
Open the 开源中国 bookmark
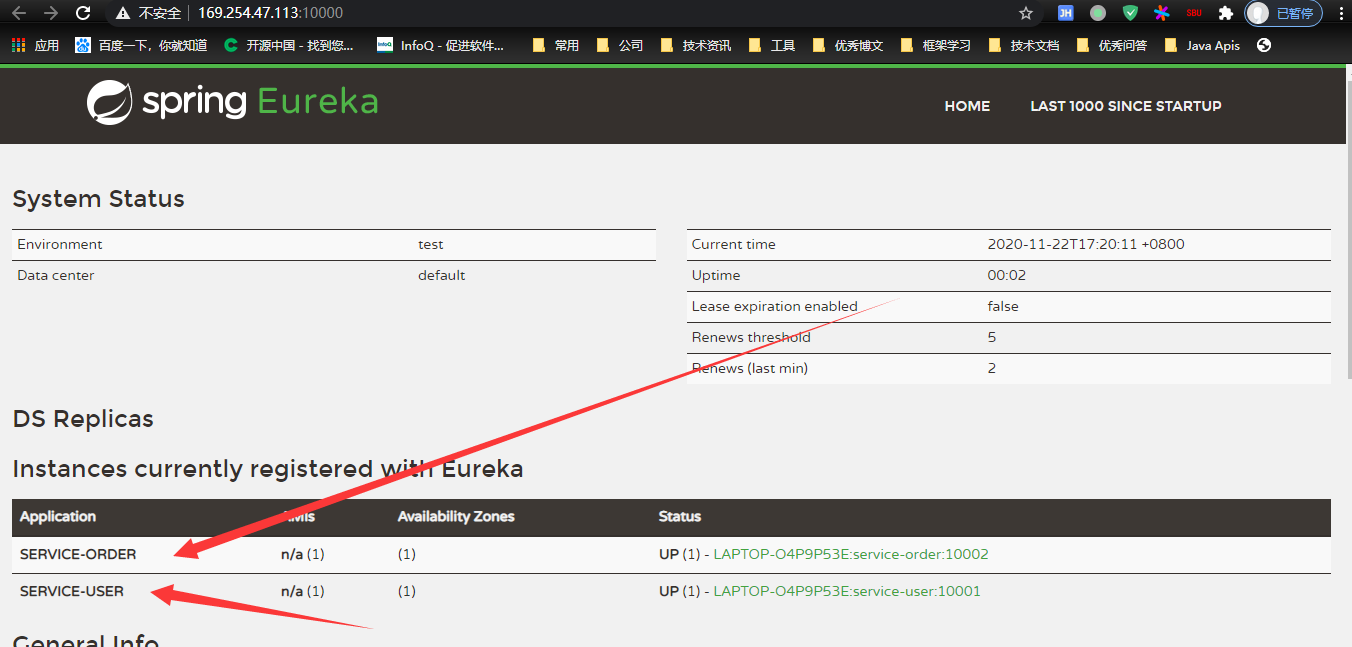click(x=289, y=45)
